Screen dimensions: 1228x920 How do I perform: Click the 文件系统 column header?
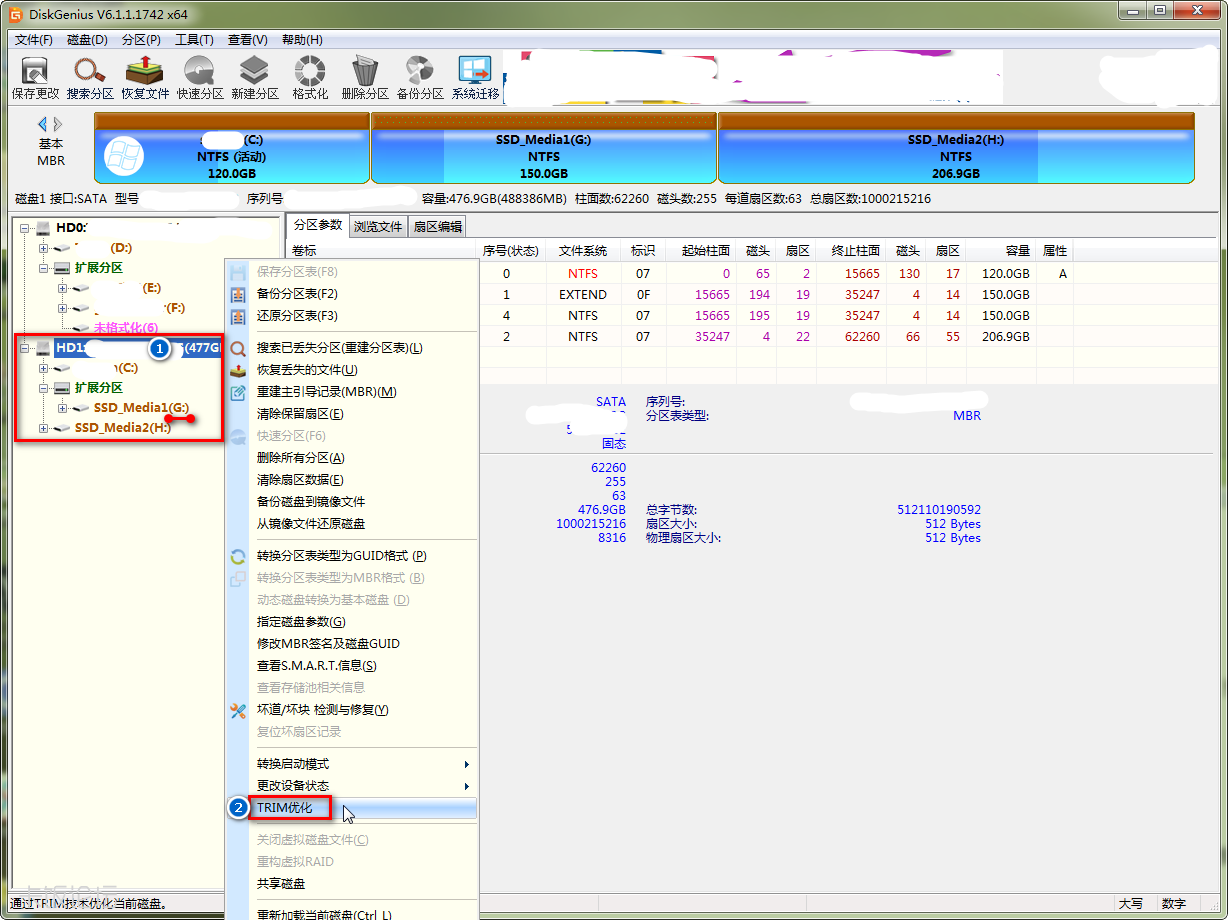pos(583,251)
